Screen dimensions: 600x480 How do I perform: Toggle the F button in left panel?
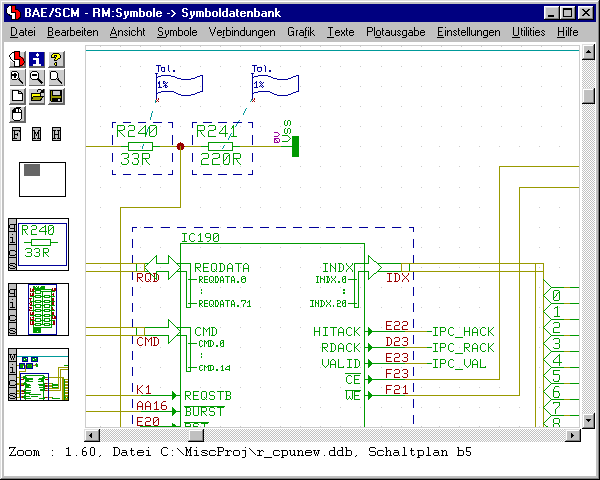(16, 134)
